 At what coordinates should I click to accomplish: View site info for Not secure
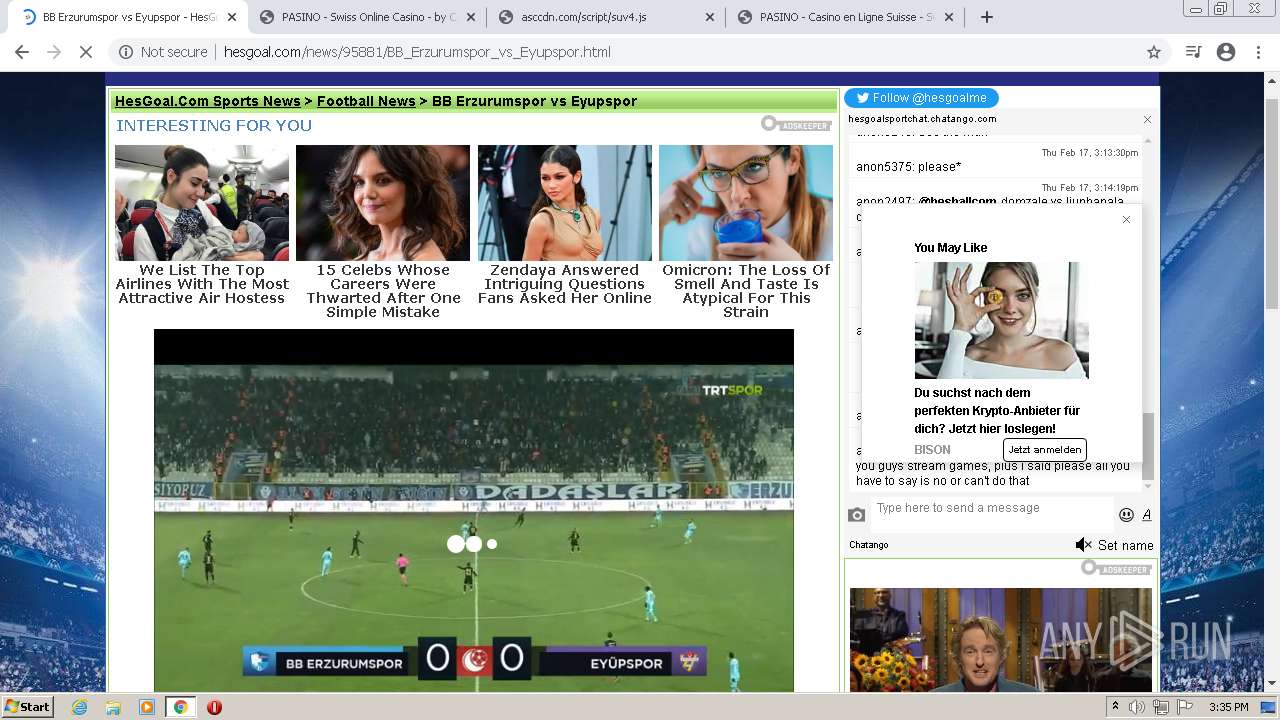click(x=164, y=52)
